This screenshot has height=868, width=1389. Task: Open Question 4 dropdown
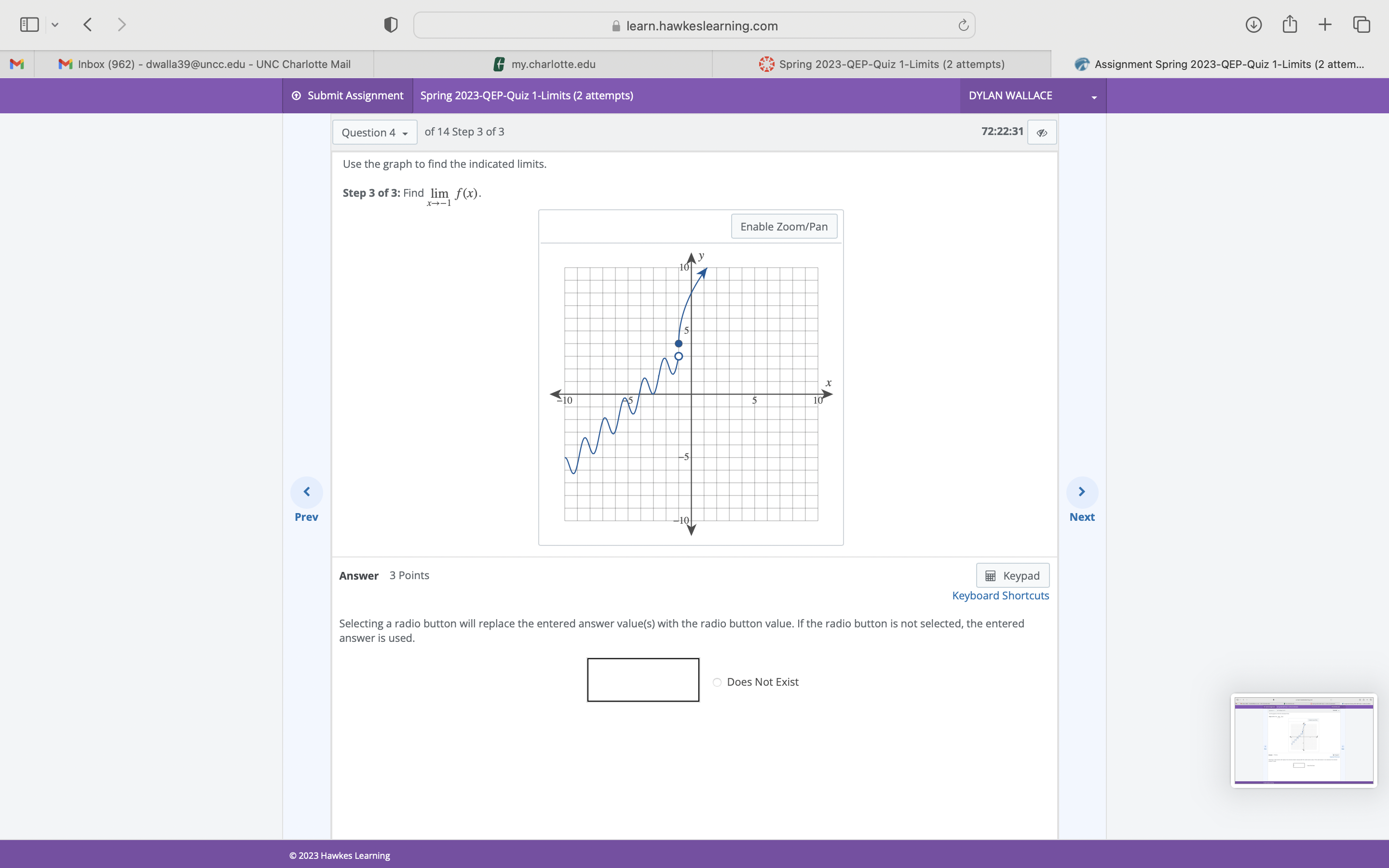pyautogui.click(x=374, y=133)
